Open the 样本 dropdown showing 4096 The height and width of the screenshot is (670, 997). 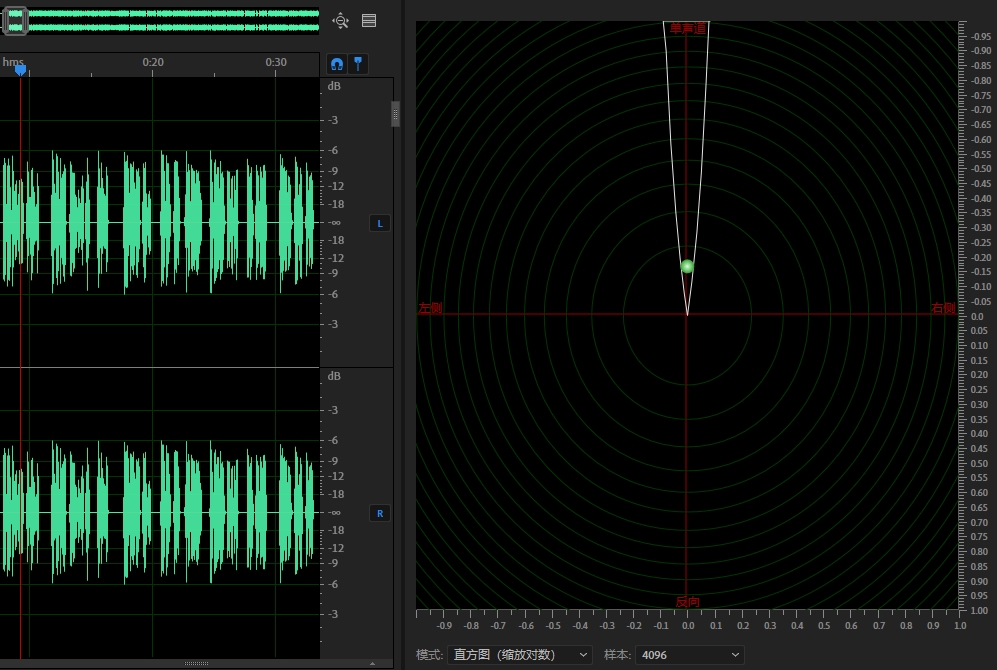pos(690,655)
